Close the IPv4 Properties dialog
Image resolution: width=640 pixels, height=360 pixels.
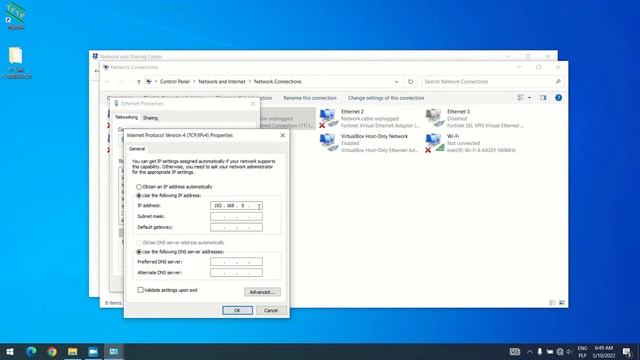282,135
